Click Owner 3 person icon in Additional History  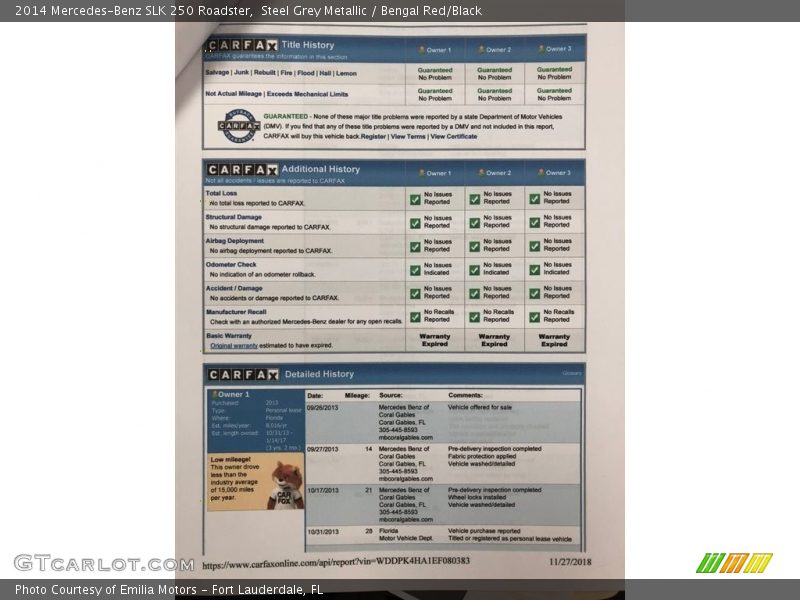(541, 172)
